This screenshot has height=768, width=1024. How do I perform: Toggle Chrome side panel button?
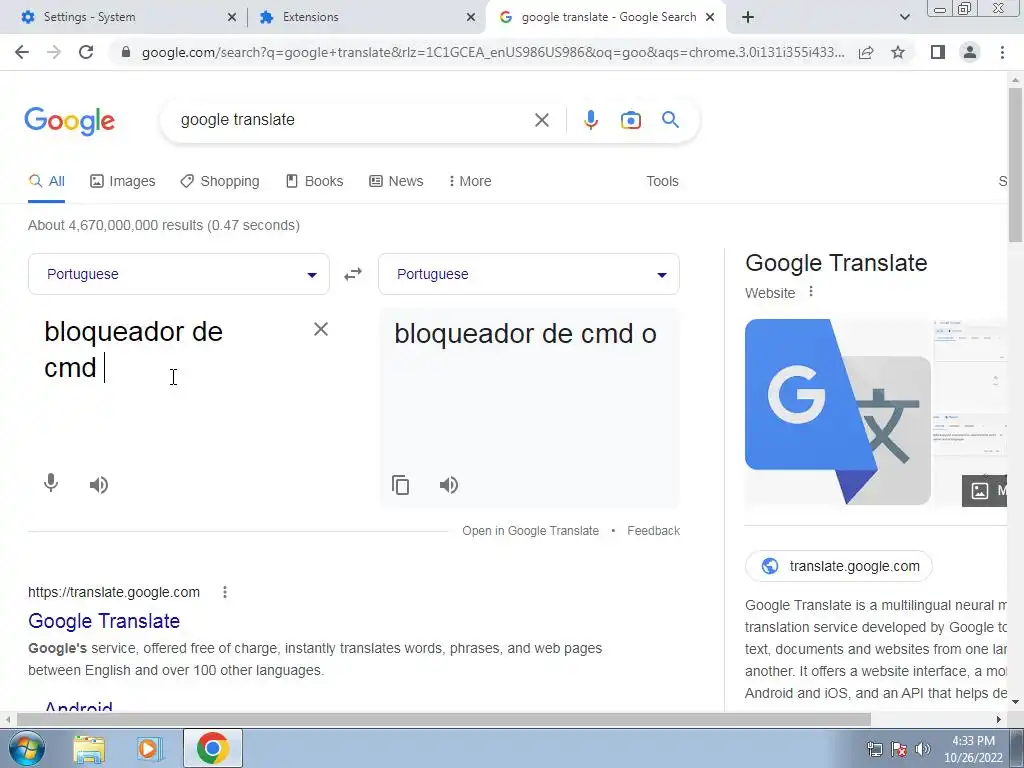click(937, 52)
